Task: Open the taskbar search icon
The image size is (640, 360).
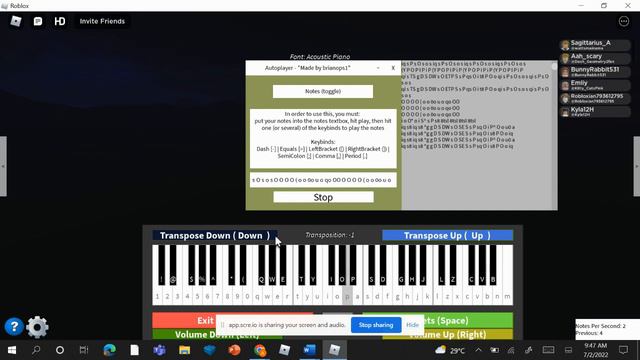Action: [36, 350]
